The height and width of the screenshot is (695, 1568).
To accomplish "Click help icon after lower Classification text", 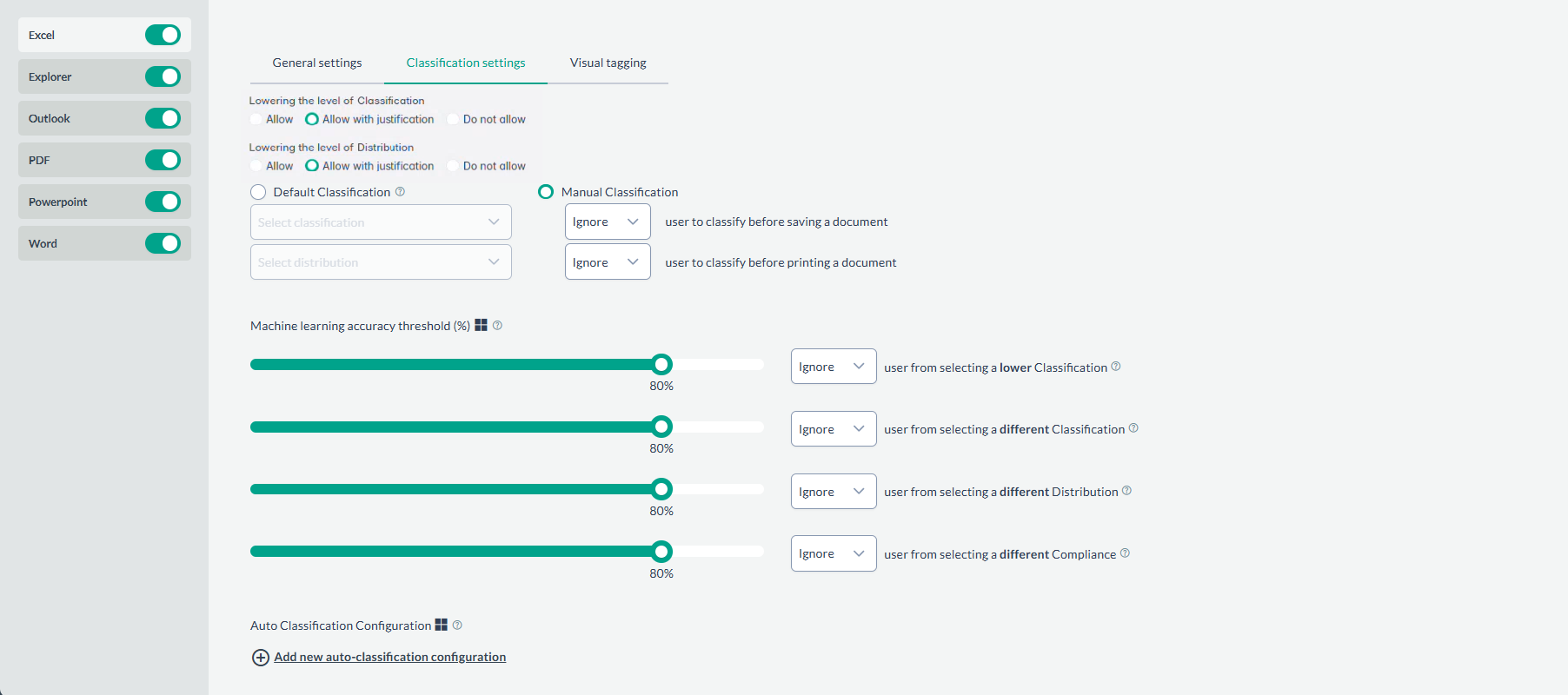I will [1116, 367].
